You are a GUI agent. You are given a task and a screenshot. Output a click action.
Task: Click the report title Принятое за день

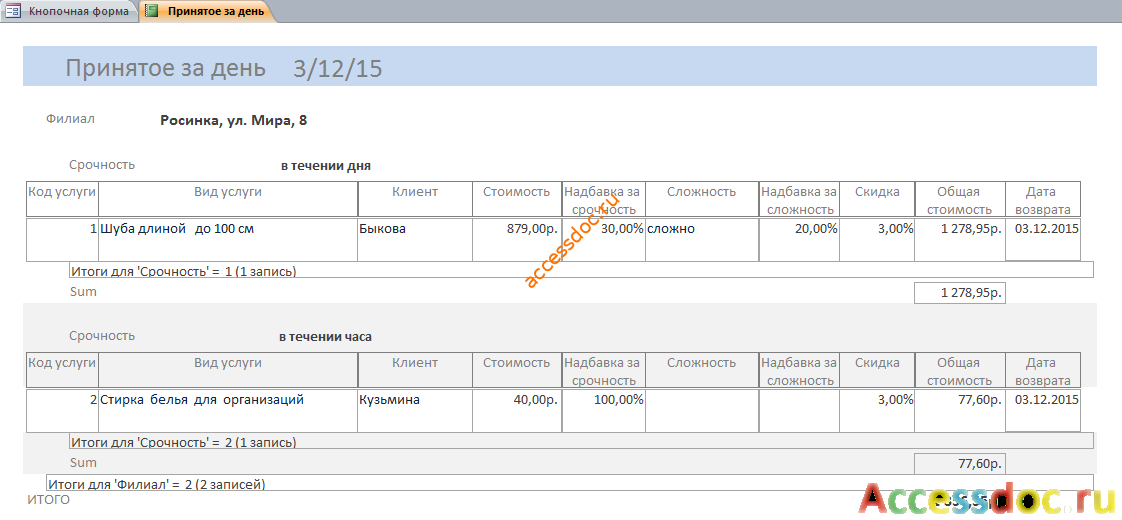pos(166,68)
